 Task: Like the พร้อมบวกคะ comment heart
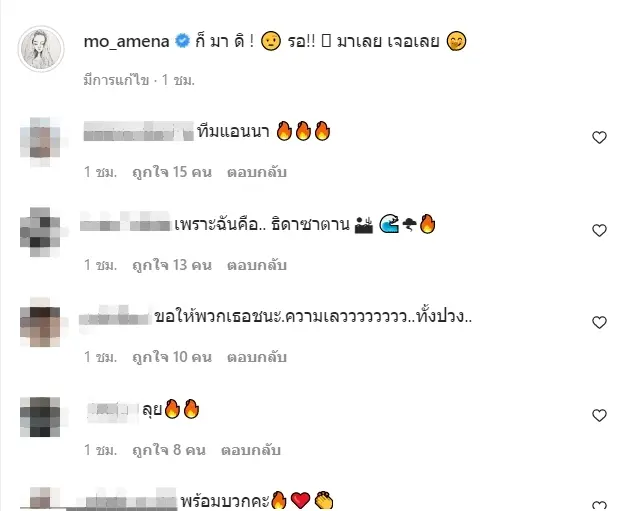click(599, 505)
